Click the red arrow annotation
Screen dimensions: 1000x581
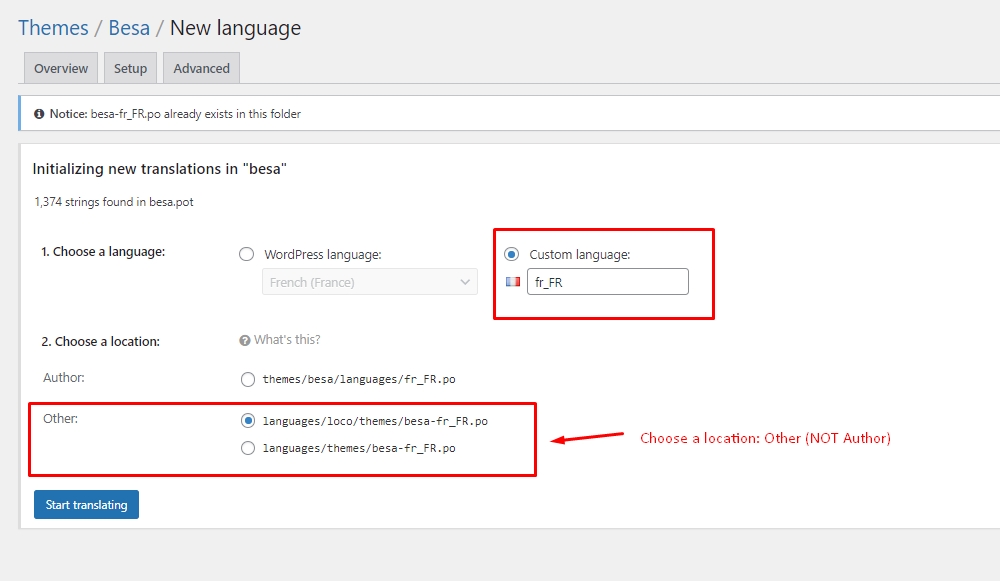click(589, 438)
